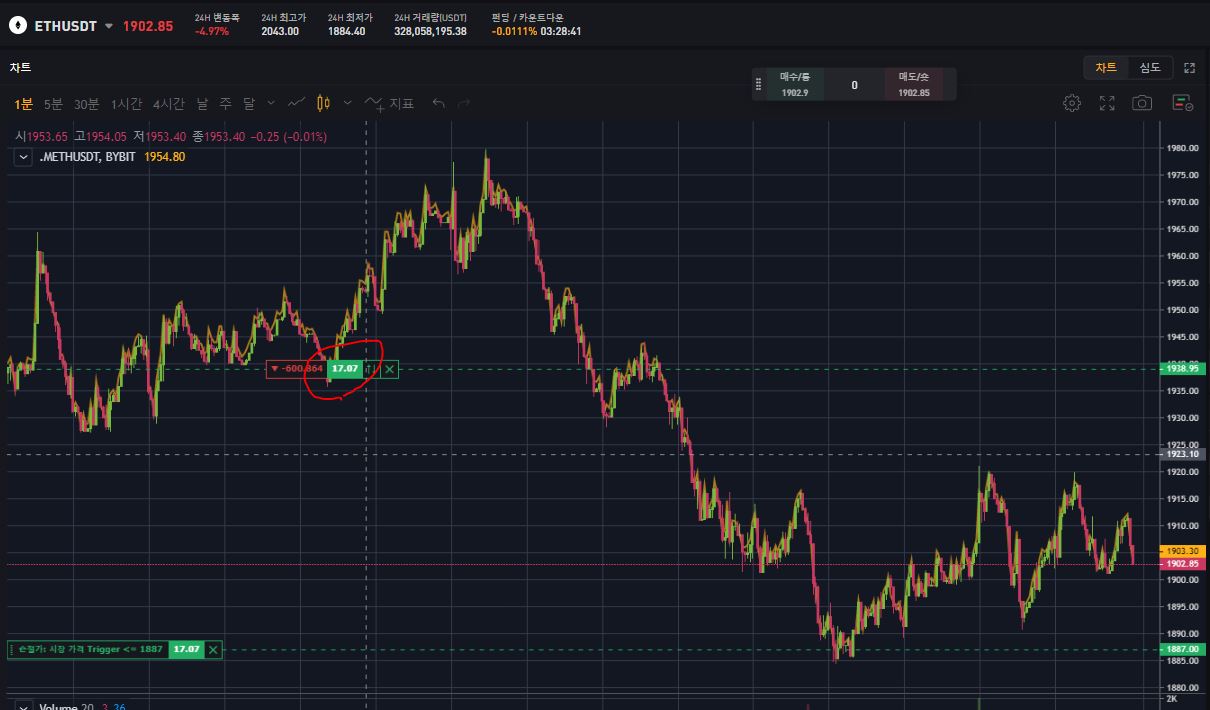The image size is (1210, 710).
Task: Take a chart snapshot with camera icon
Action: pos(1142,103)
